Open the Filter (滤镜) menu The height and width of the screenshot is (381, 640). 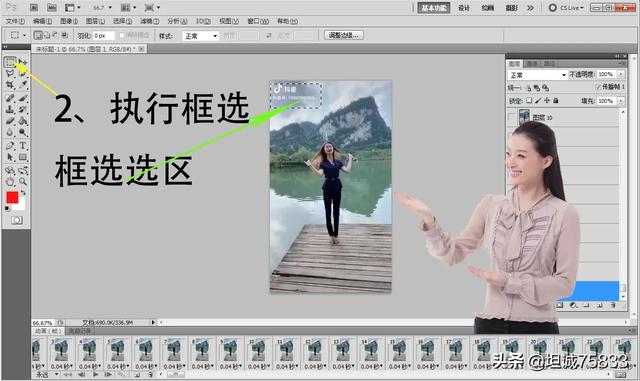149,21
